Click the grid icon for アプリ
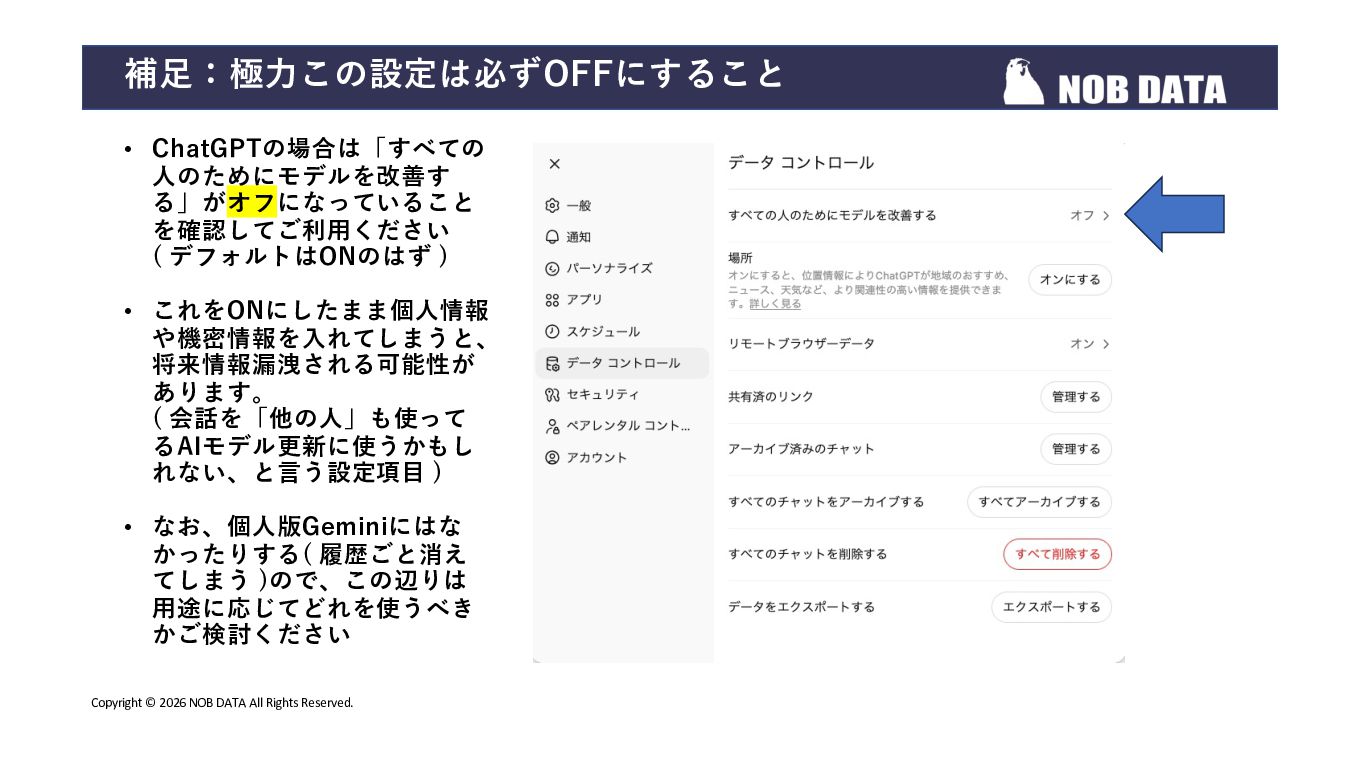 coord(552,300)
